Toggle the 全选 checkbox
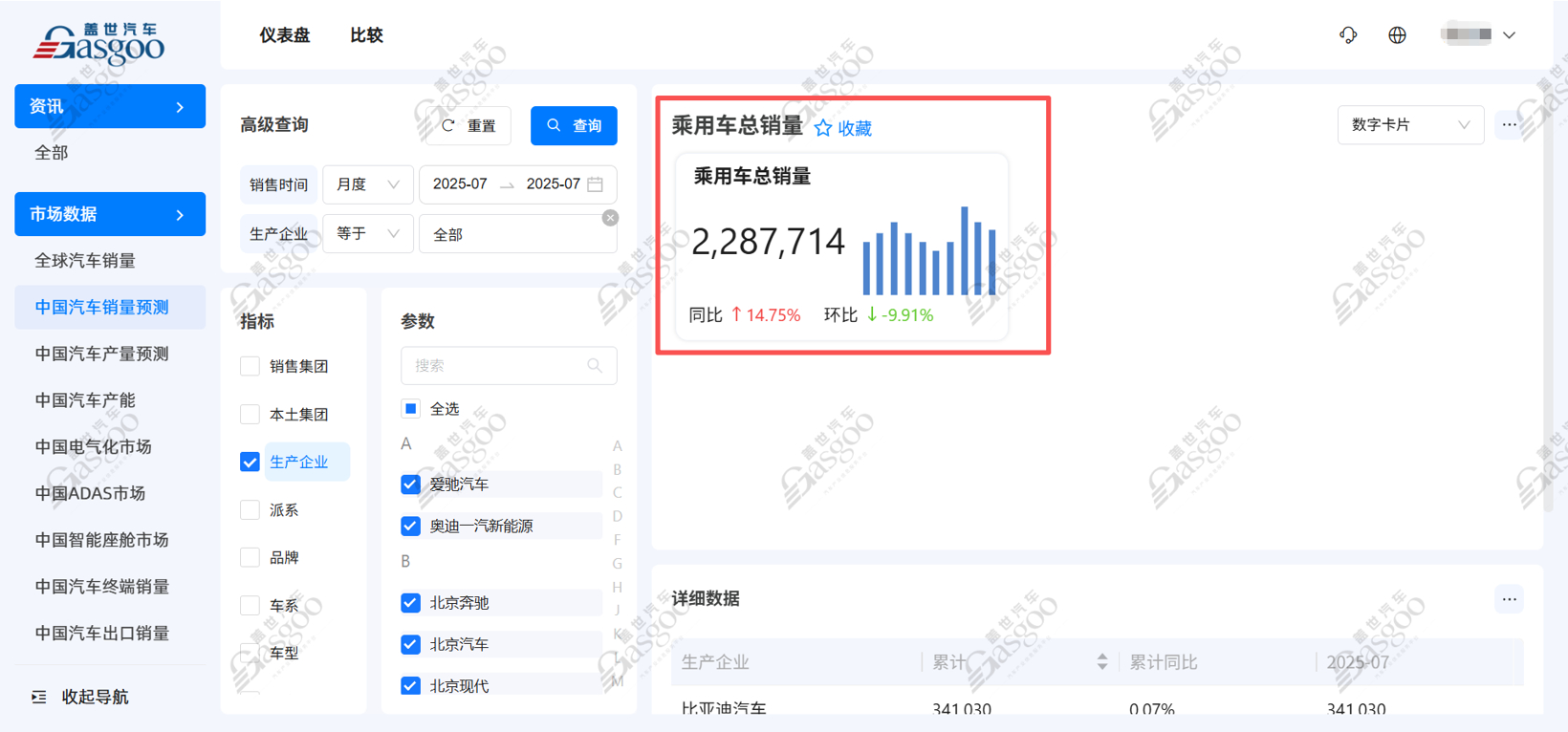1568x732 pixels. [411, 409]
